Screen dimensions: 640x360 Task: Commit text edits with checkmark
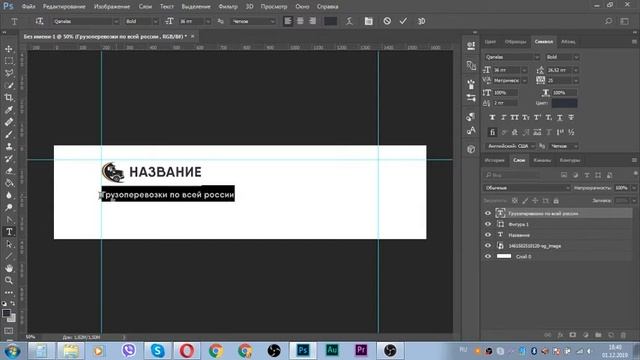coord(403,21)
